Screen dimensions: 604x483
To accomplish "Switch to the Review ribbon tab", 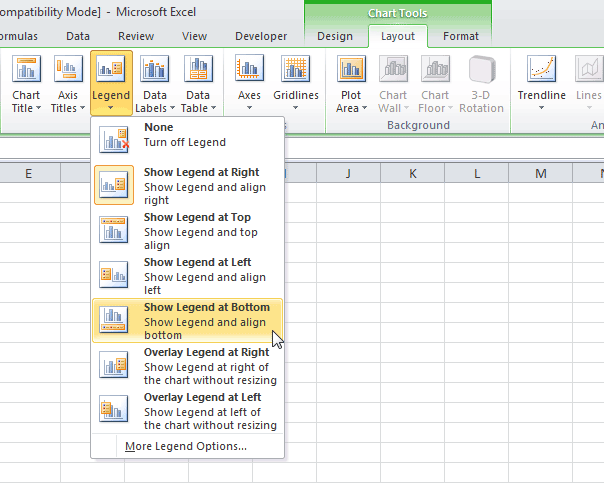I will [136, 36].
